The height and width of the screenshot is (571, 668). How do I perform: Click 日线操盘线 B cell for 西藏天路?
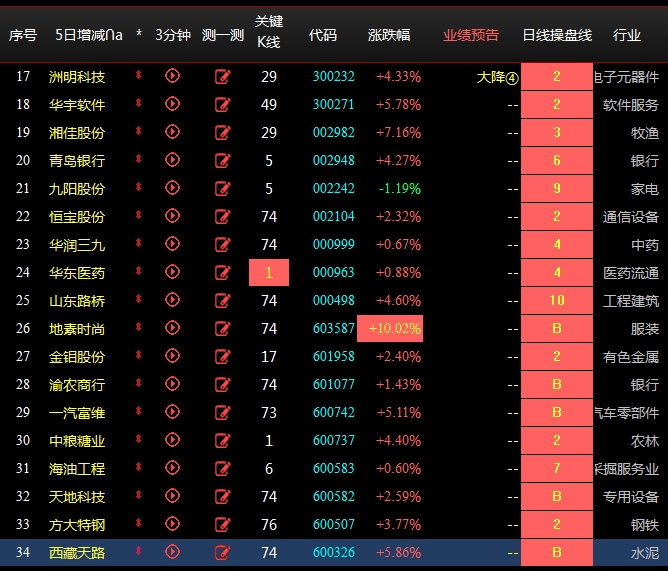(x=557, y=553)
